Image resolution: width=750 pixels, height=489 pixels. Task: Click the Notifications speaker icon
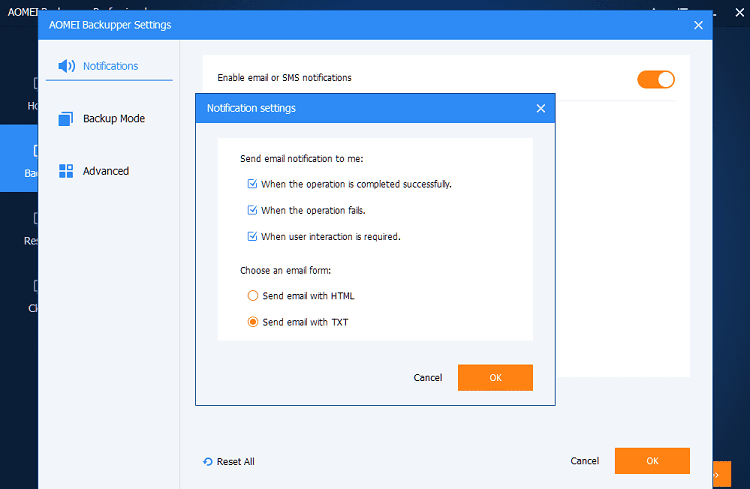coord(66,66)
